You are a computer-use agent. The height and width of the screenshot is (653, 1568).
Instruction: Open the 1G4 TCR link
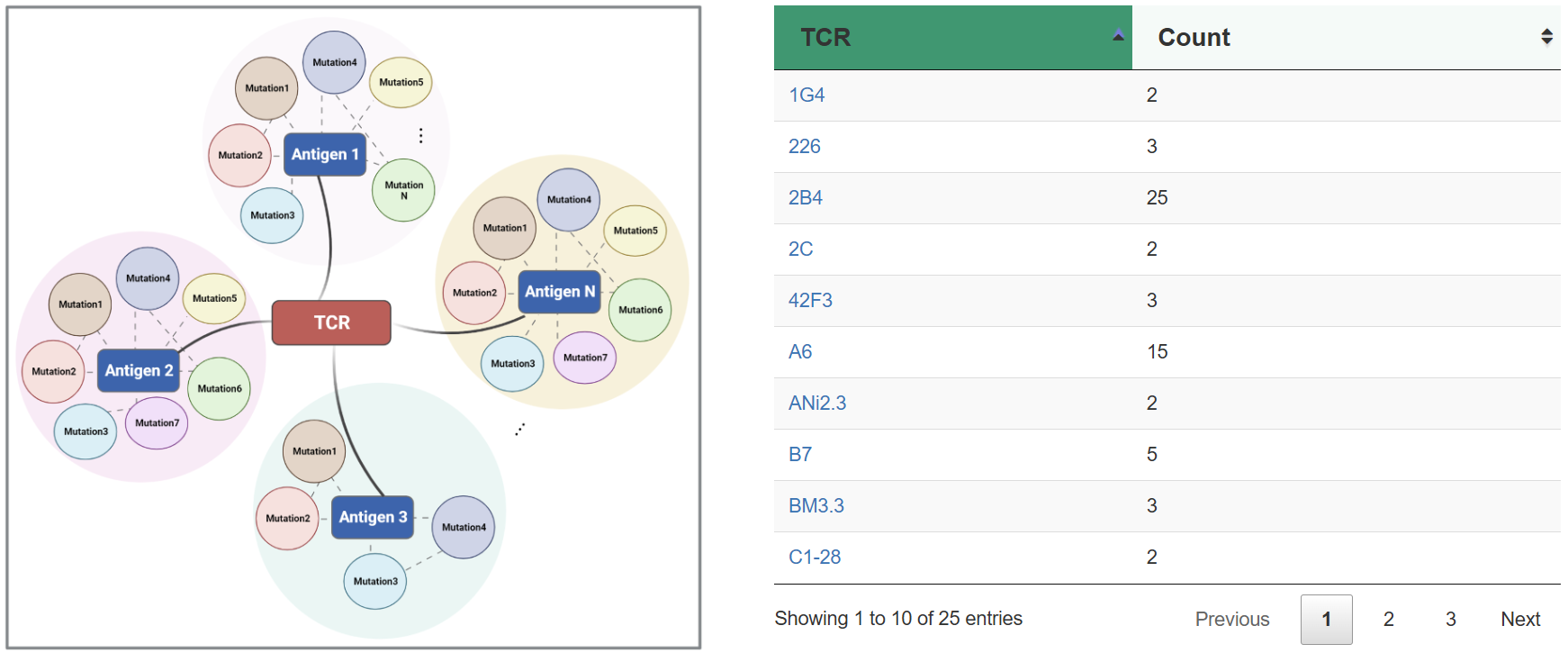(x=807, y=95)
